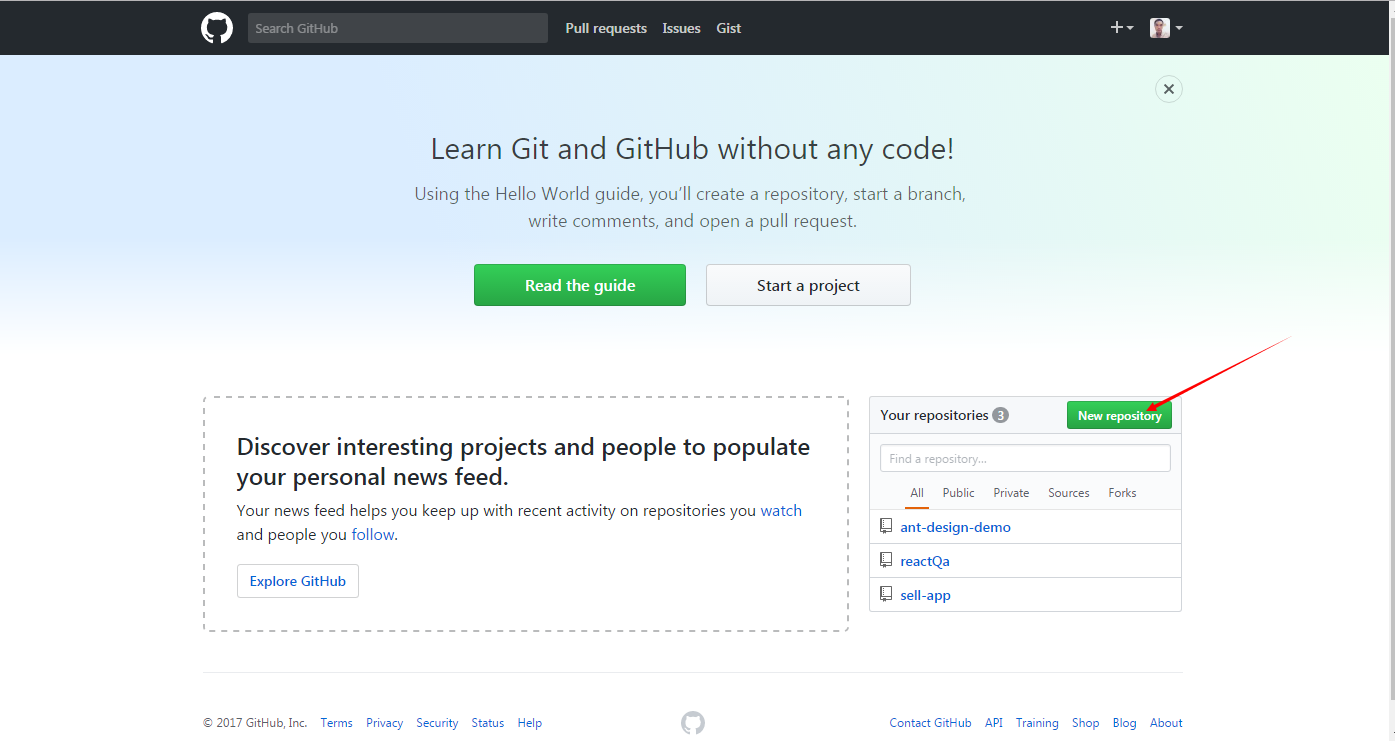
Task: Click the Learn Git and GitHub headline
Action: click(692, 149)
